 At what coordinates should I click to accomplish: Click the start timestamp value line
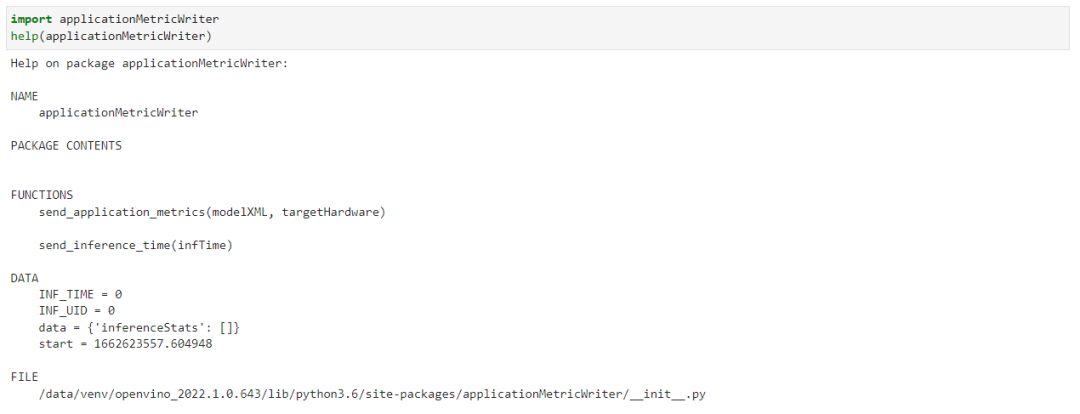click(x=125, y=344)
